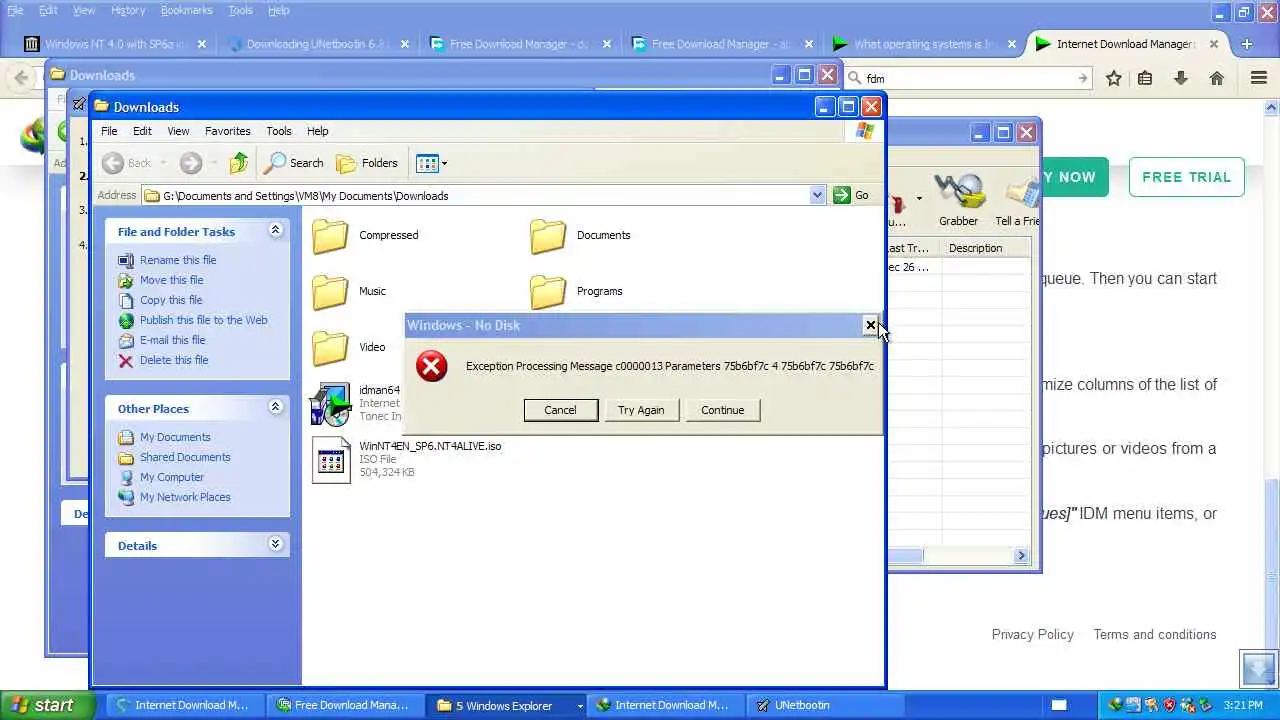Open a new Firefox tab
Viewport: 1280px width, 720px height.
pyautogui.click(x=1246, y=44)
